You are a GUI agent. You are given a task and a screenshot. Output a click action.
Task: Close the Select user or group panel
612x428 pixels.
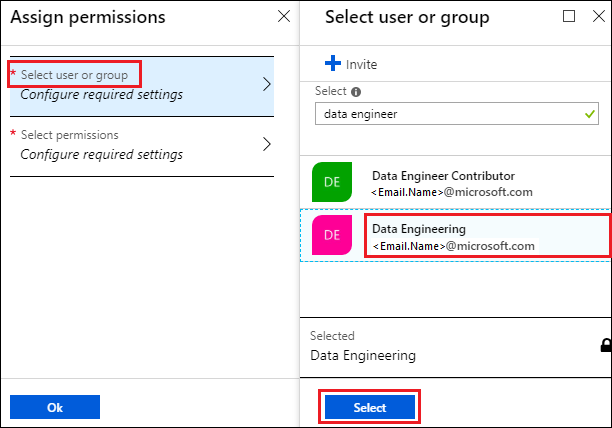point(599,16)
